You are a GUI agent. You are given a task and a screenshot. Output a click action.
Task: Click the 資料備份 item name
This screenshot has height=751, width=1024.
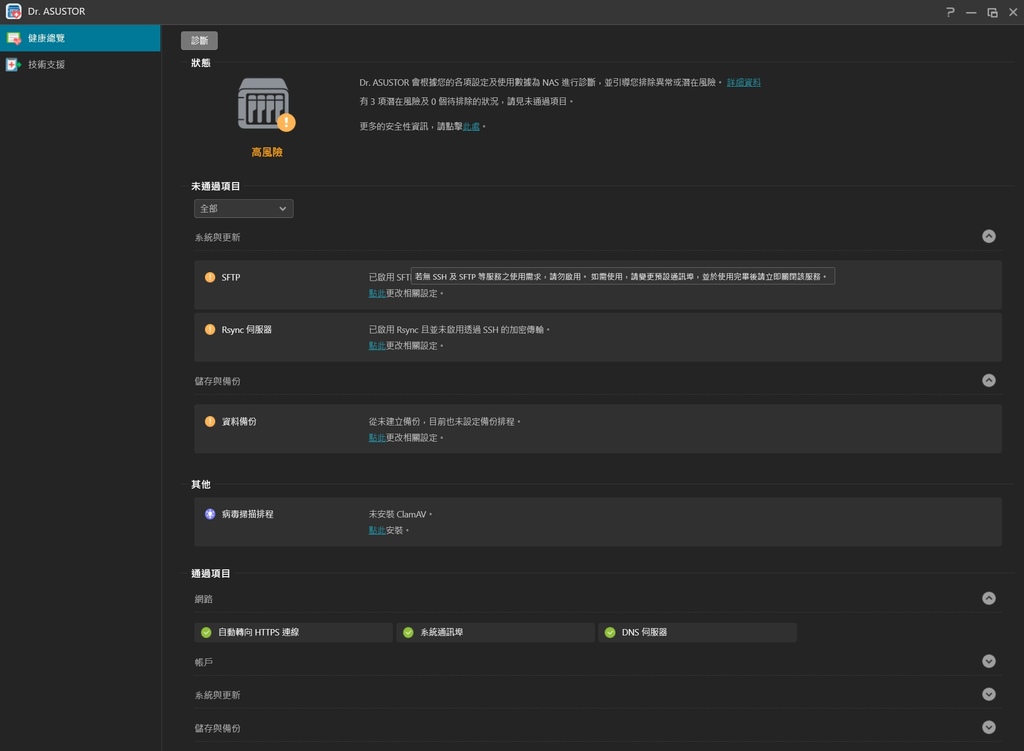tap(239, 422)
